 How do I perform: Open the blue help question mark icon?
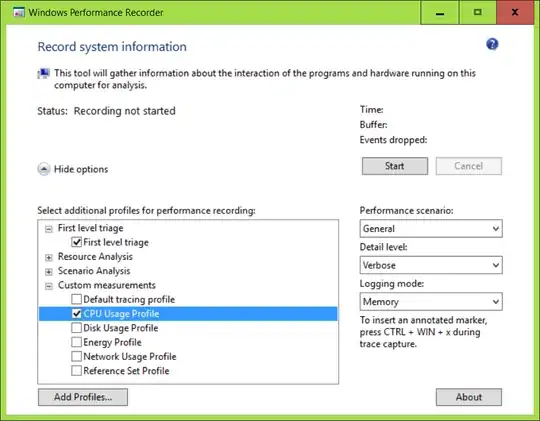pyautogui.click(x=492, y=44)
